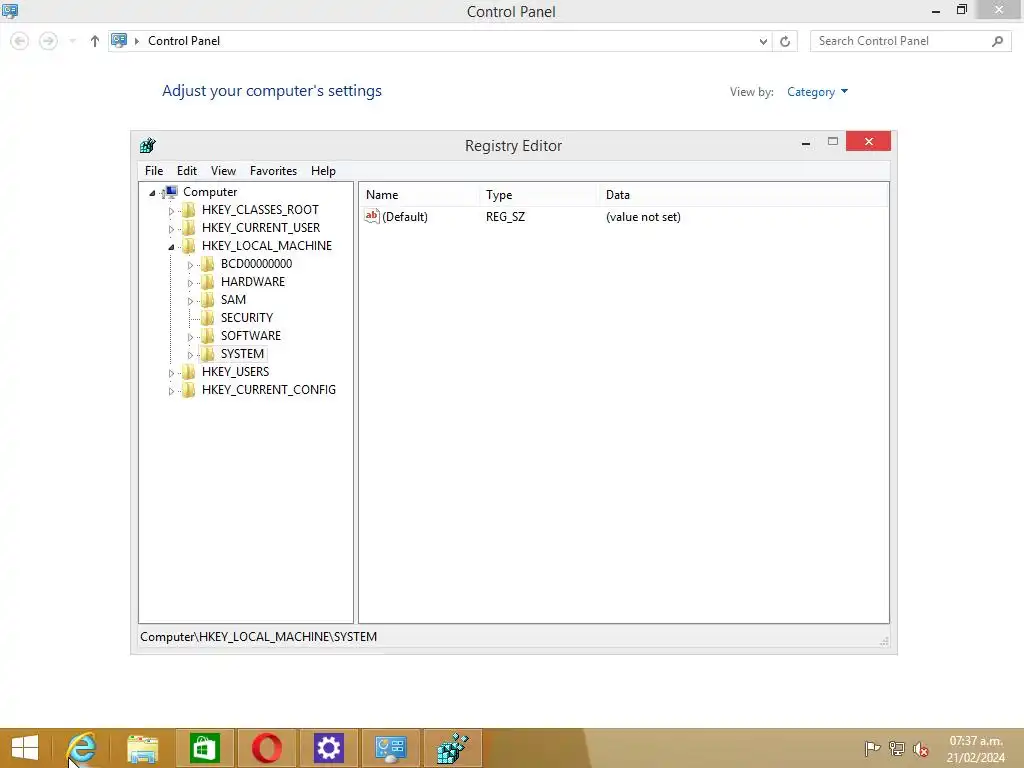Viewport: 1024px width, 768px height.
Task: Click the Registry Editor status bar path
Action: (x=258, y=637)
